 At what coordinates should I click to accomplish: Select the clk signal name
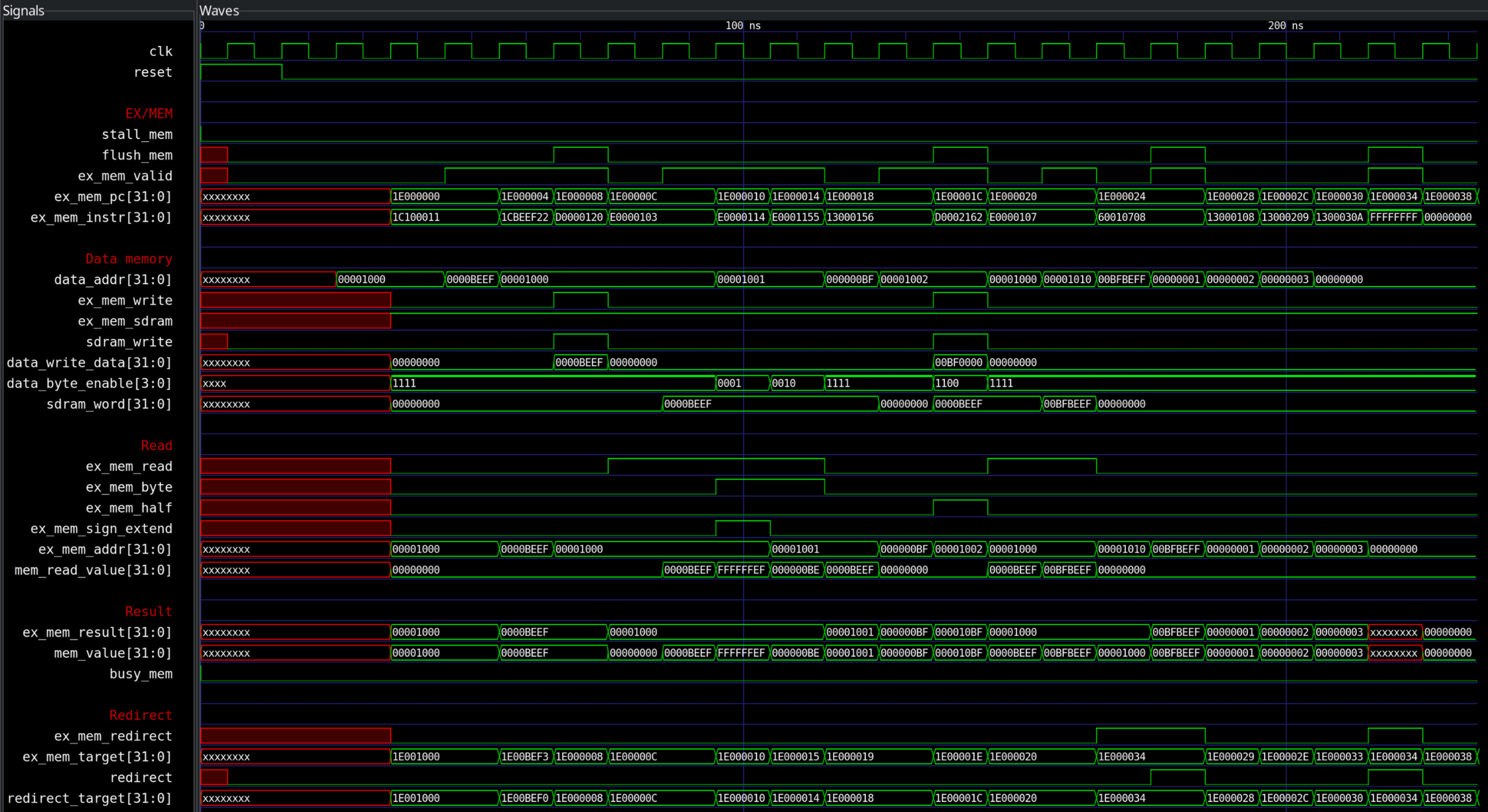(x=160, y=51)
